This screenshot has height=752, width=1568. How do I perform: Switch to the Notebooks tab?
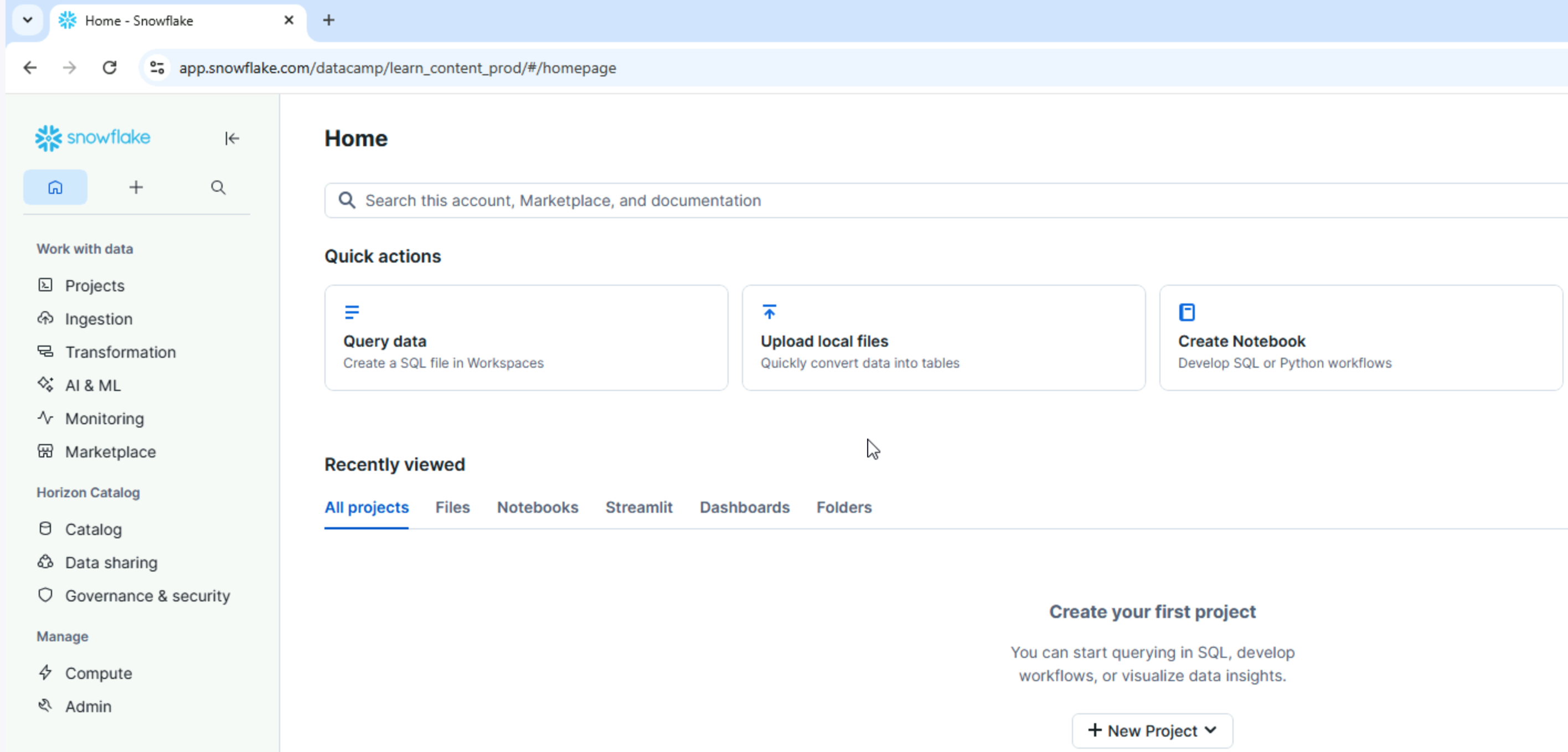[x=538, y=507]
